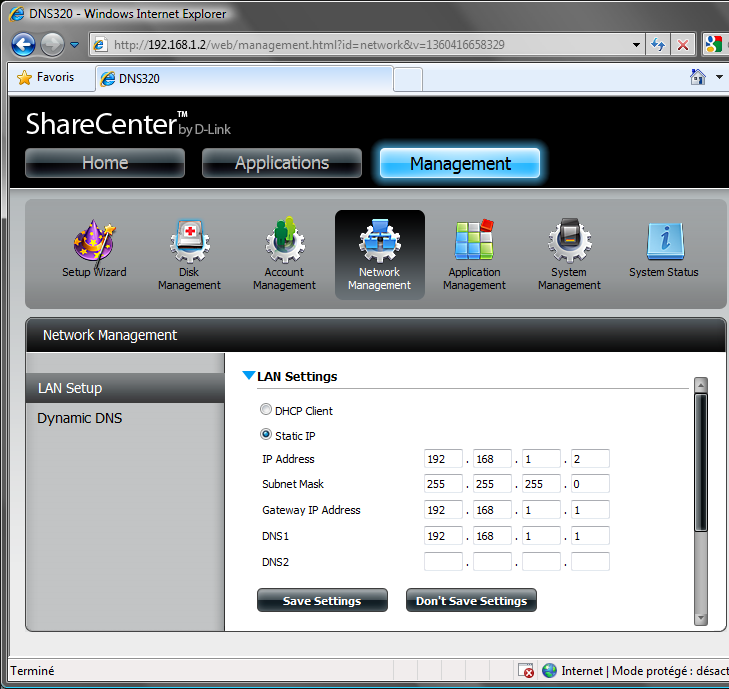The height and width of the screenshot is (689, 729).
Task: Select the DHCP Client radio button
Action: click(x=266, y=409)
